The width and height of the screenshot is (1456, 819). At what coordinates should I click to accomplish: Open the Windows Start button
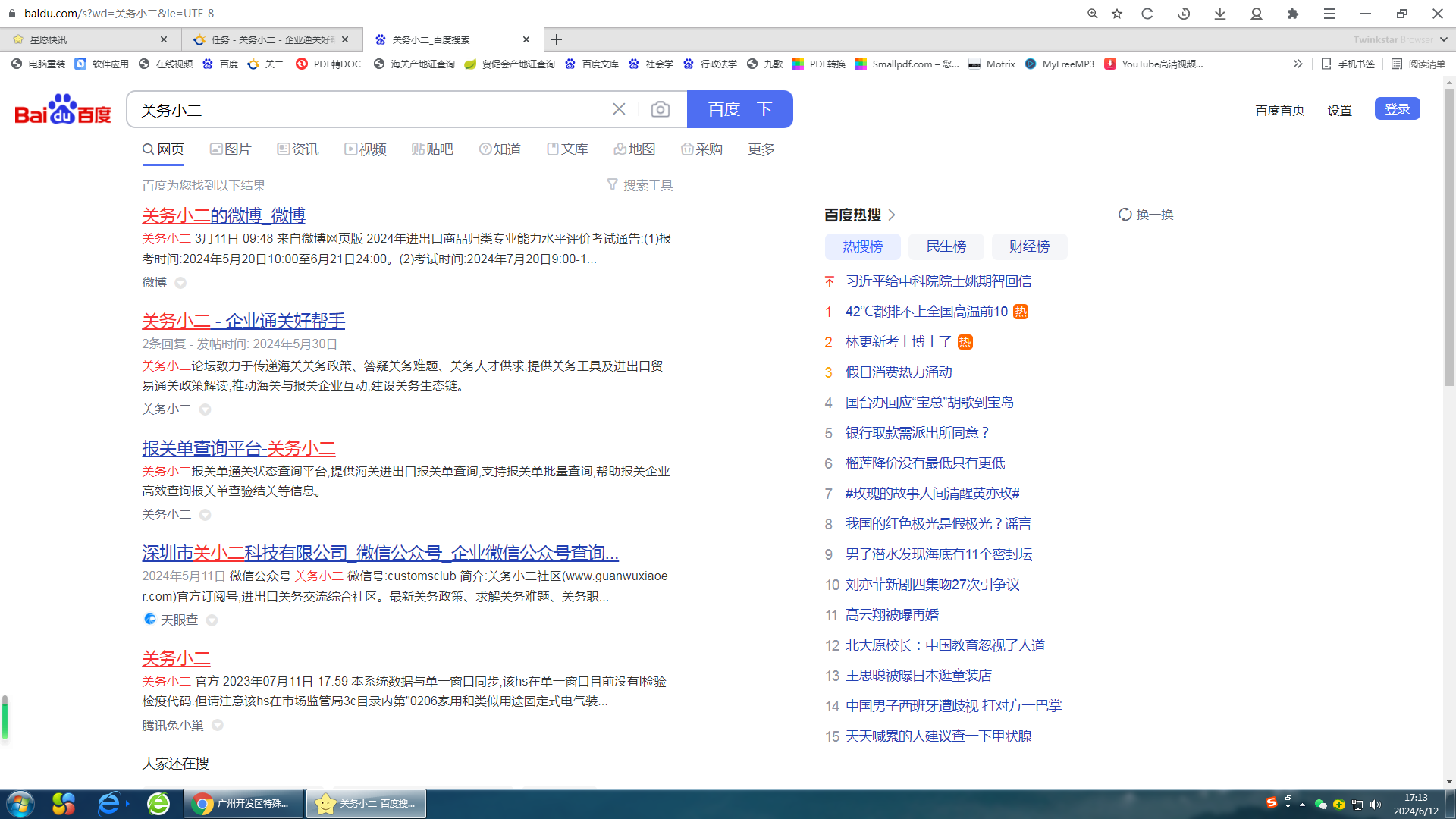click(x=20, y=804)
